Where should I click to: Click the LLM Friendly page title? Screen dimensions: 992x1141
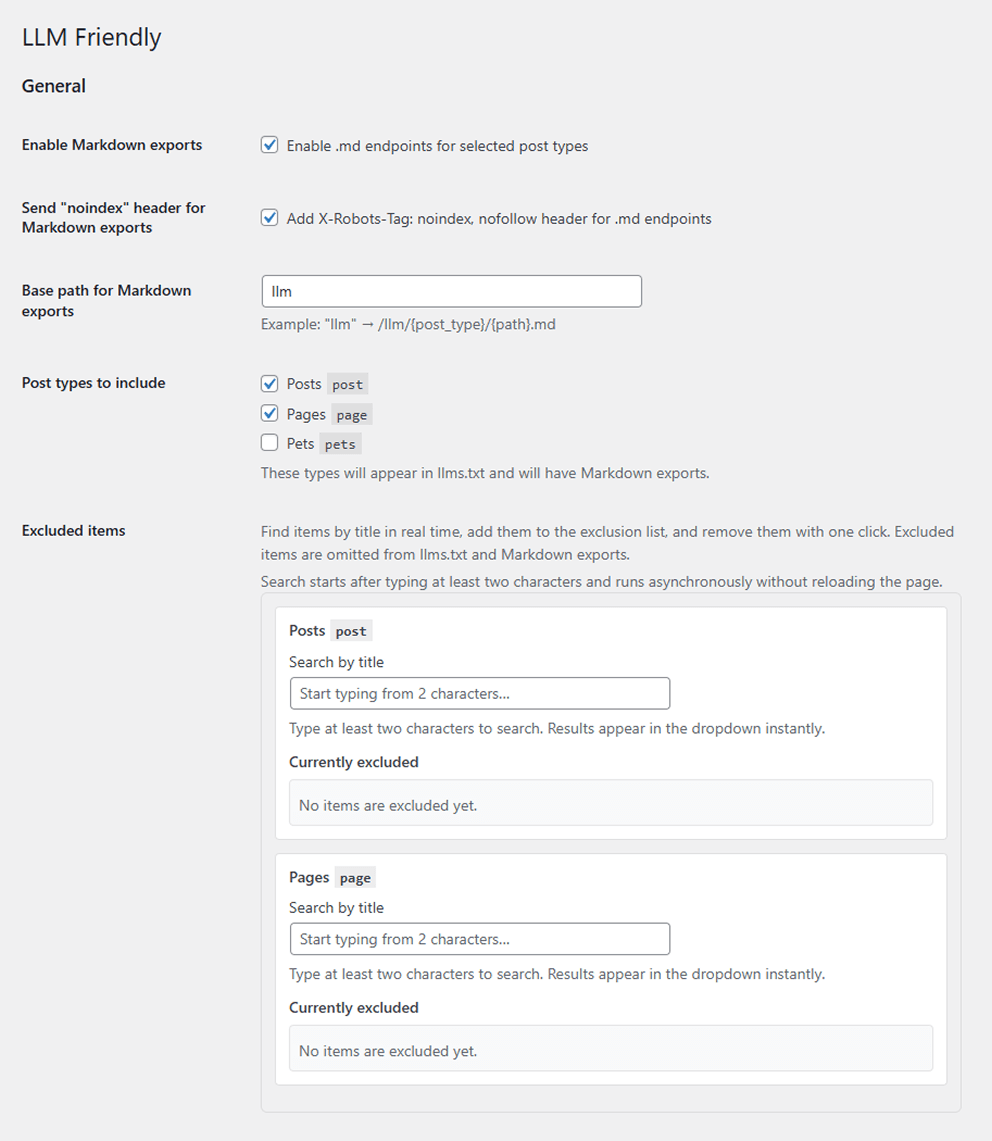pyautogui.click(x=91, y=38)
